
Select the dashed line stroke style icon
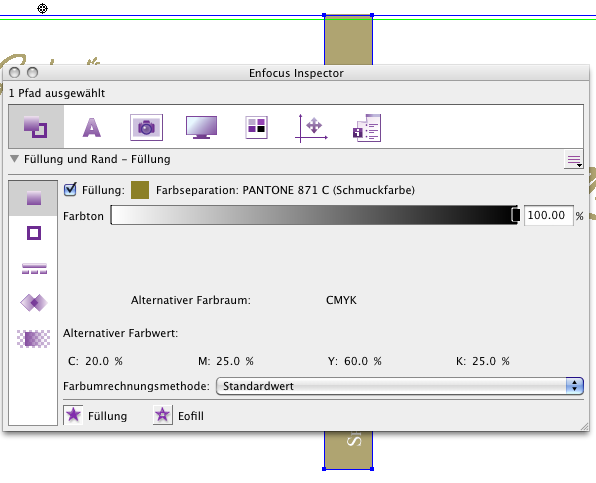34,268
